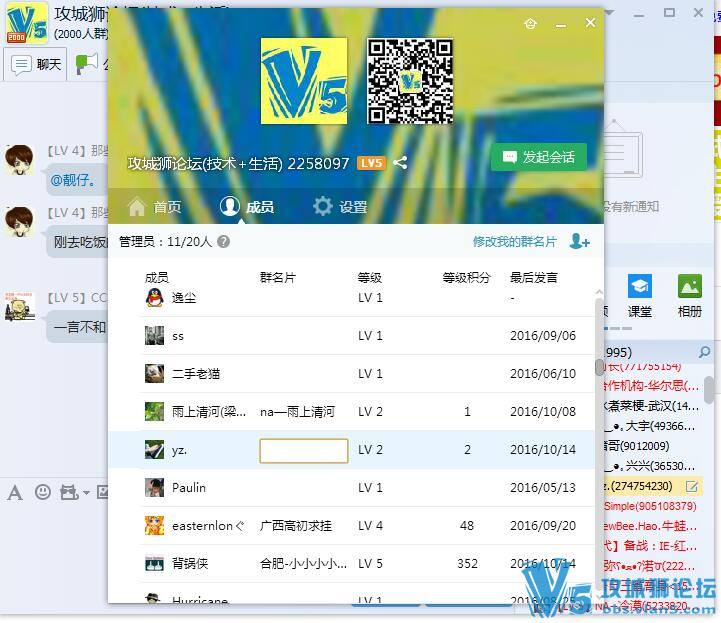
Task: Click the emoji smiley icon in chat toolbar
Action: 42,492
